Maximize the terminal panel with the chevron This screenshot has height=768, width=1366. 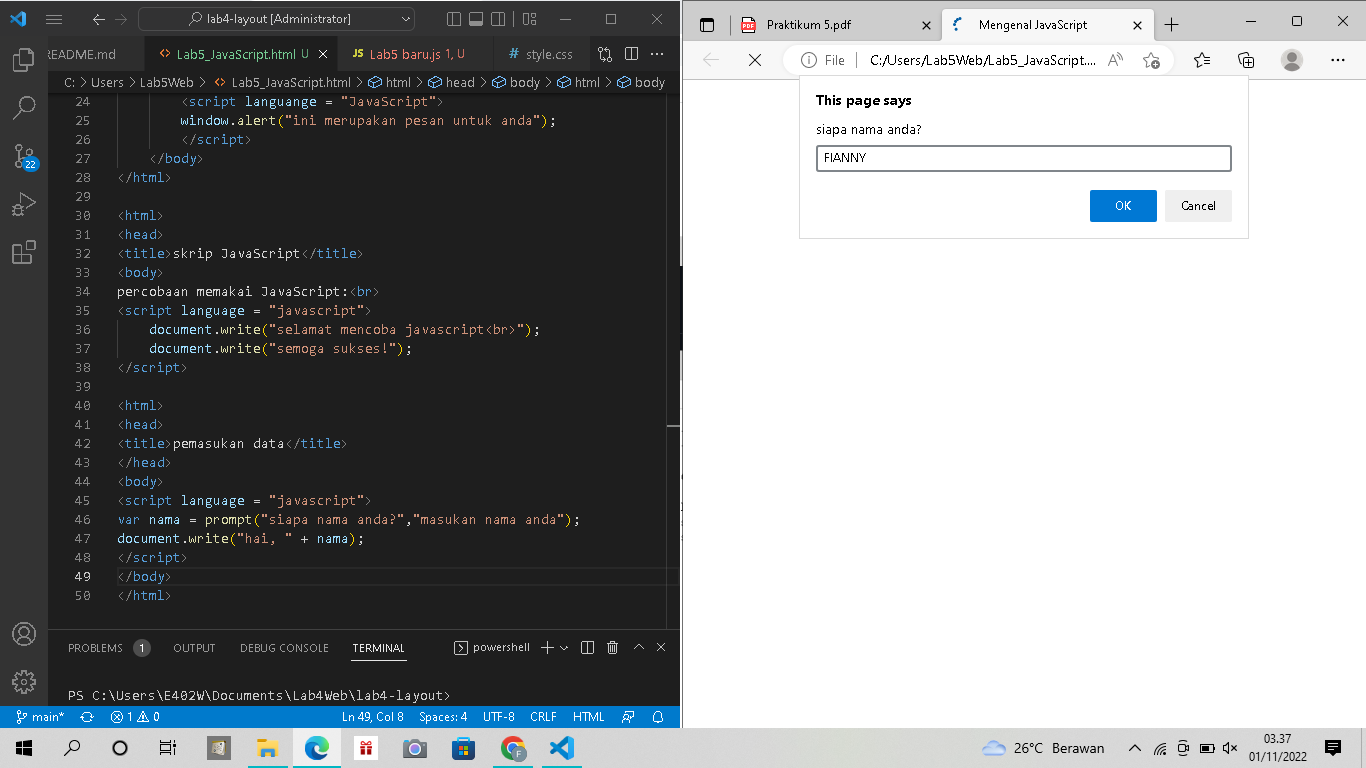click(x=638, y=647)
